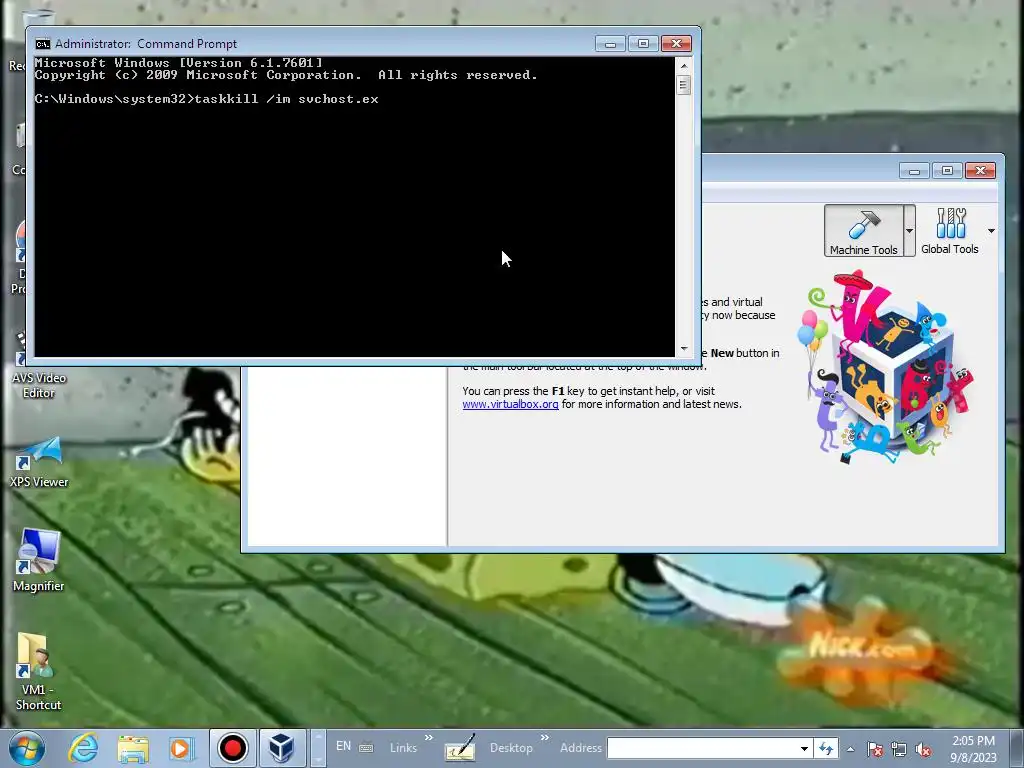Open the Windows Start menu orb
1024x768 pixels.
click(x=27, y=748)
